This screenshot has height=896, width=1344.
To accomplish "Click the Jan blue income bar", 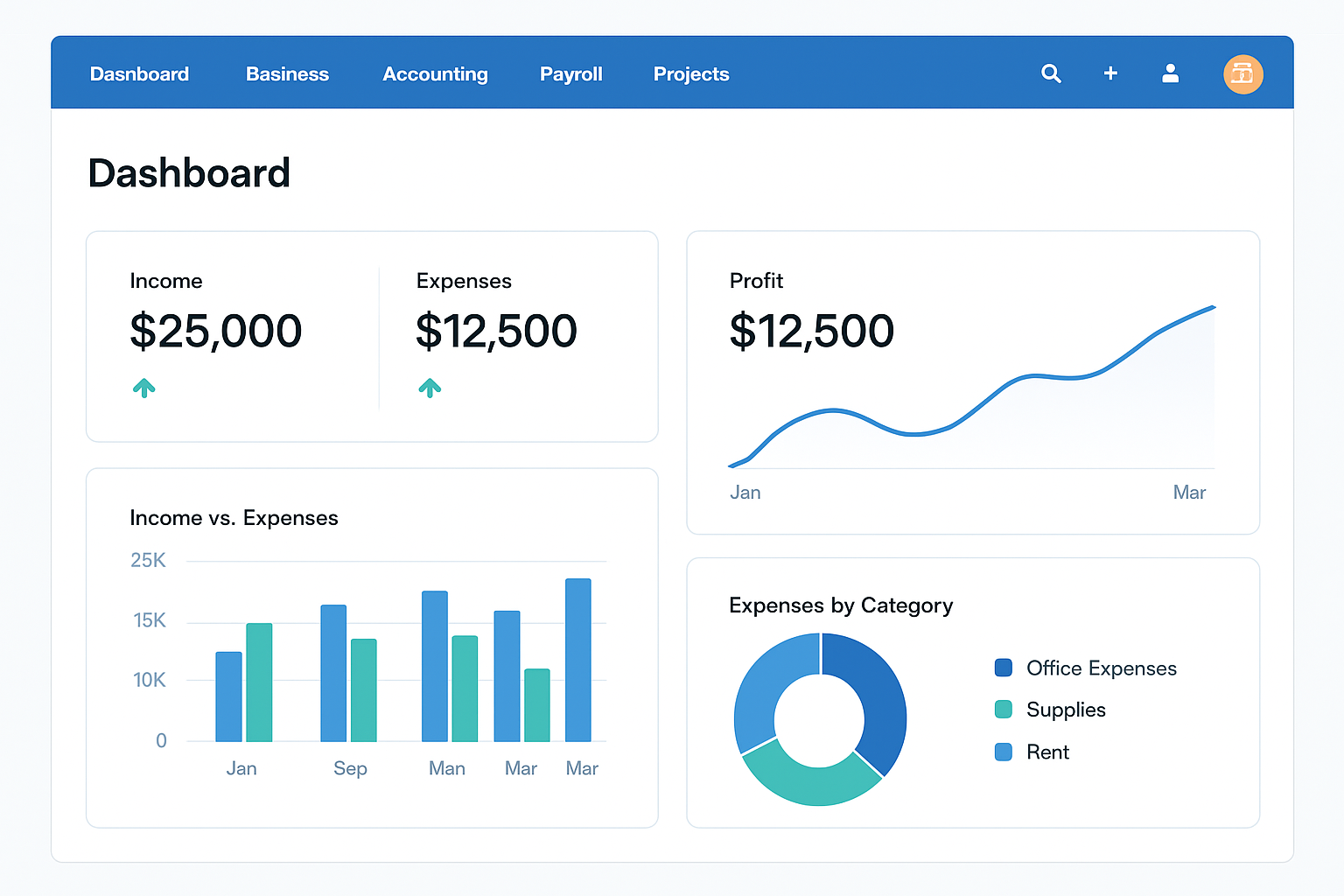I will point(228,696).
